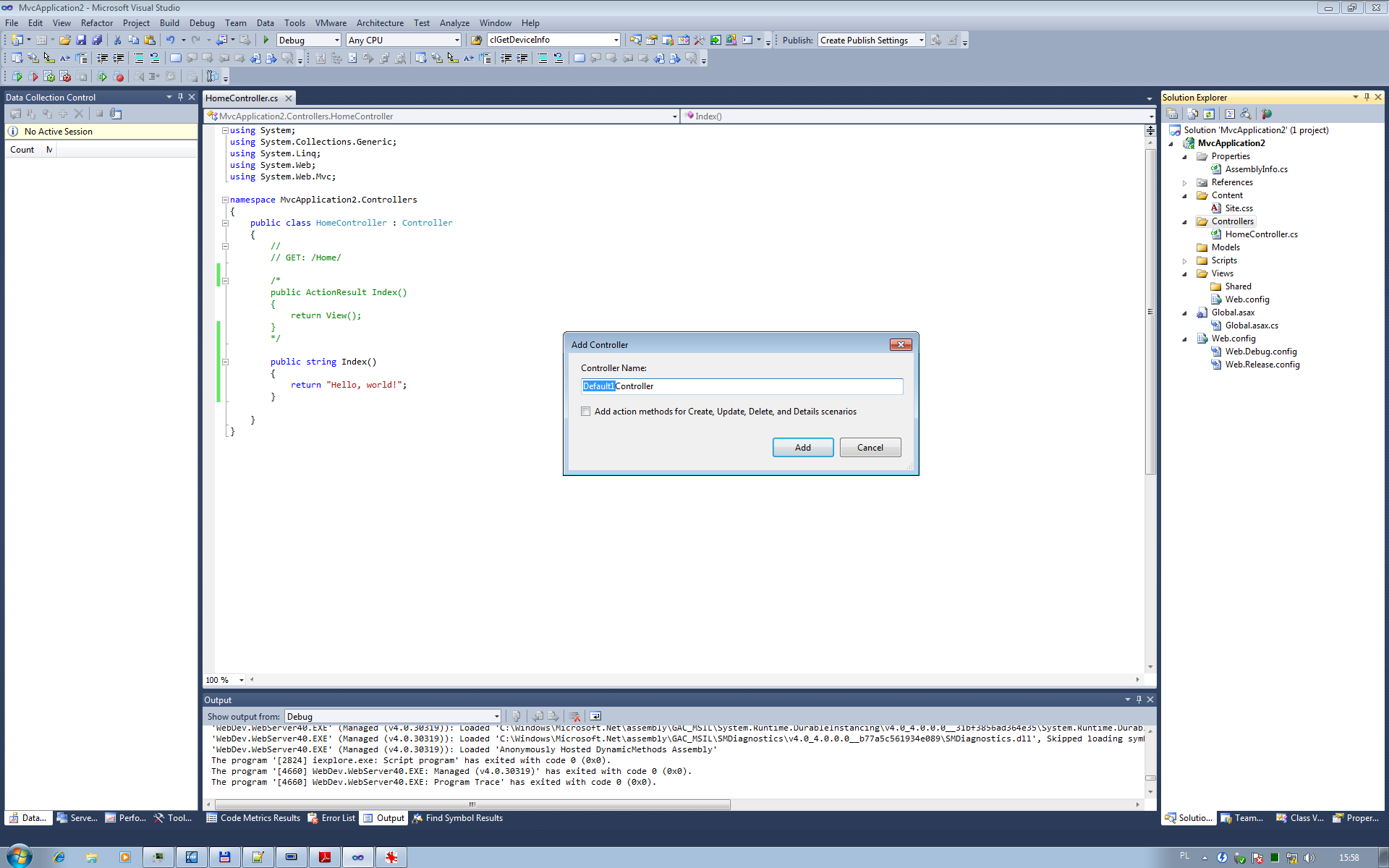This screenshot has width=1389, height=868.
Task: Click the Save toolbar icon
Action: [x=81, y=41]
